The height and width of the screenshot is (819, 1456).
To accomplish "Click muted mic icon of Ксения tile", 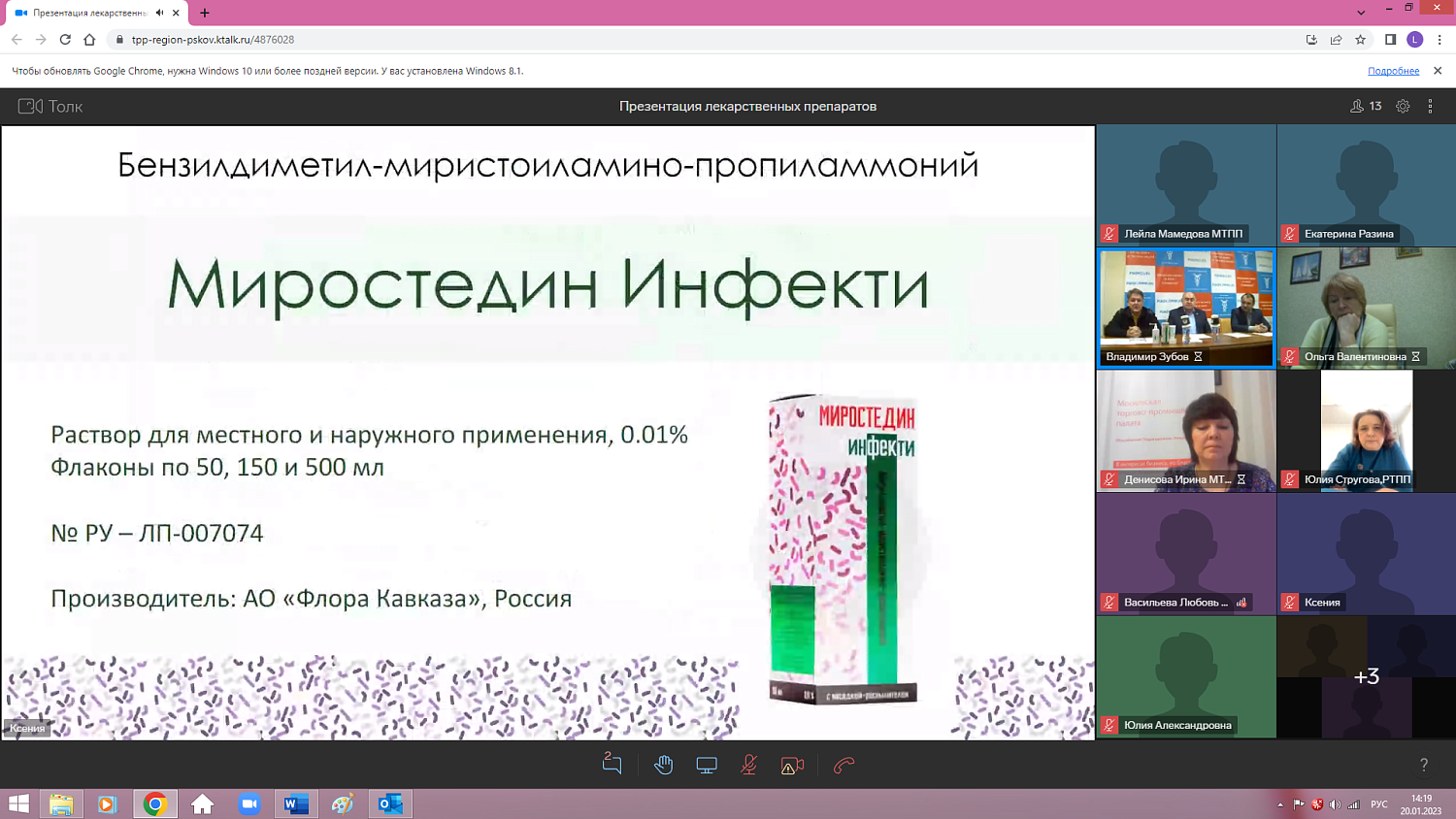I will (1289, 603).
